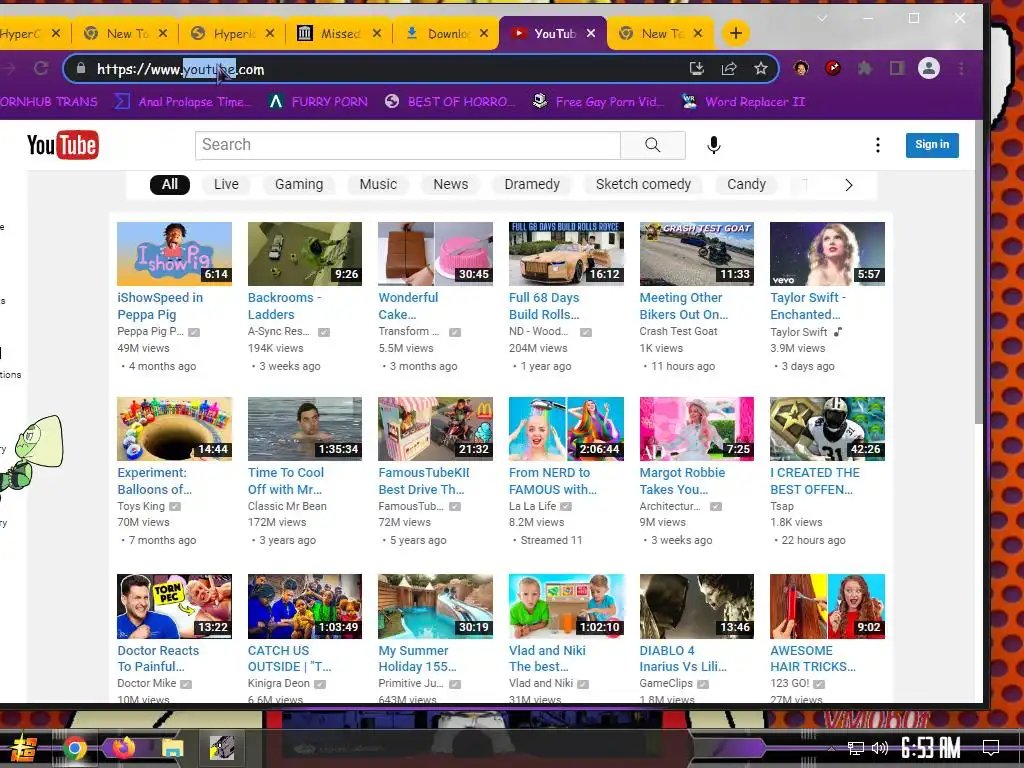1024x768 pixels.
Task: Click the red circular extension icon
Action: point(833,68)
